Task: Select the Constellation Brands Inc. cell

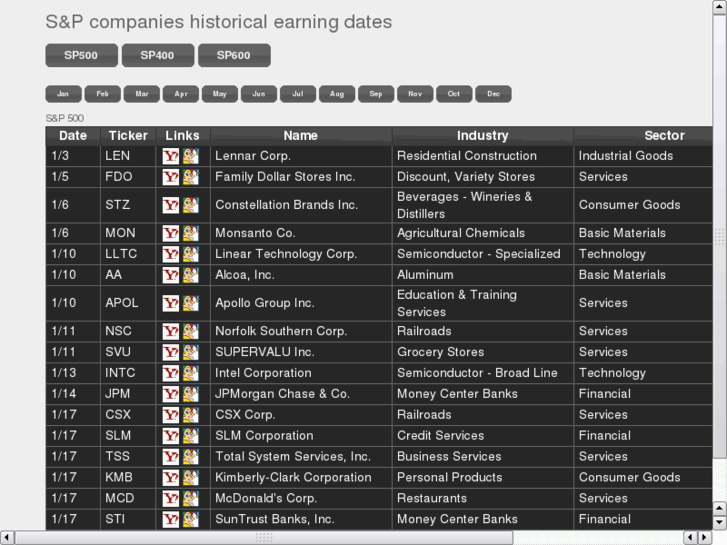Action: pos(301,205)
